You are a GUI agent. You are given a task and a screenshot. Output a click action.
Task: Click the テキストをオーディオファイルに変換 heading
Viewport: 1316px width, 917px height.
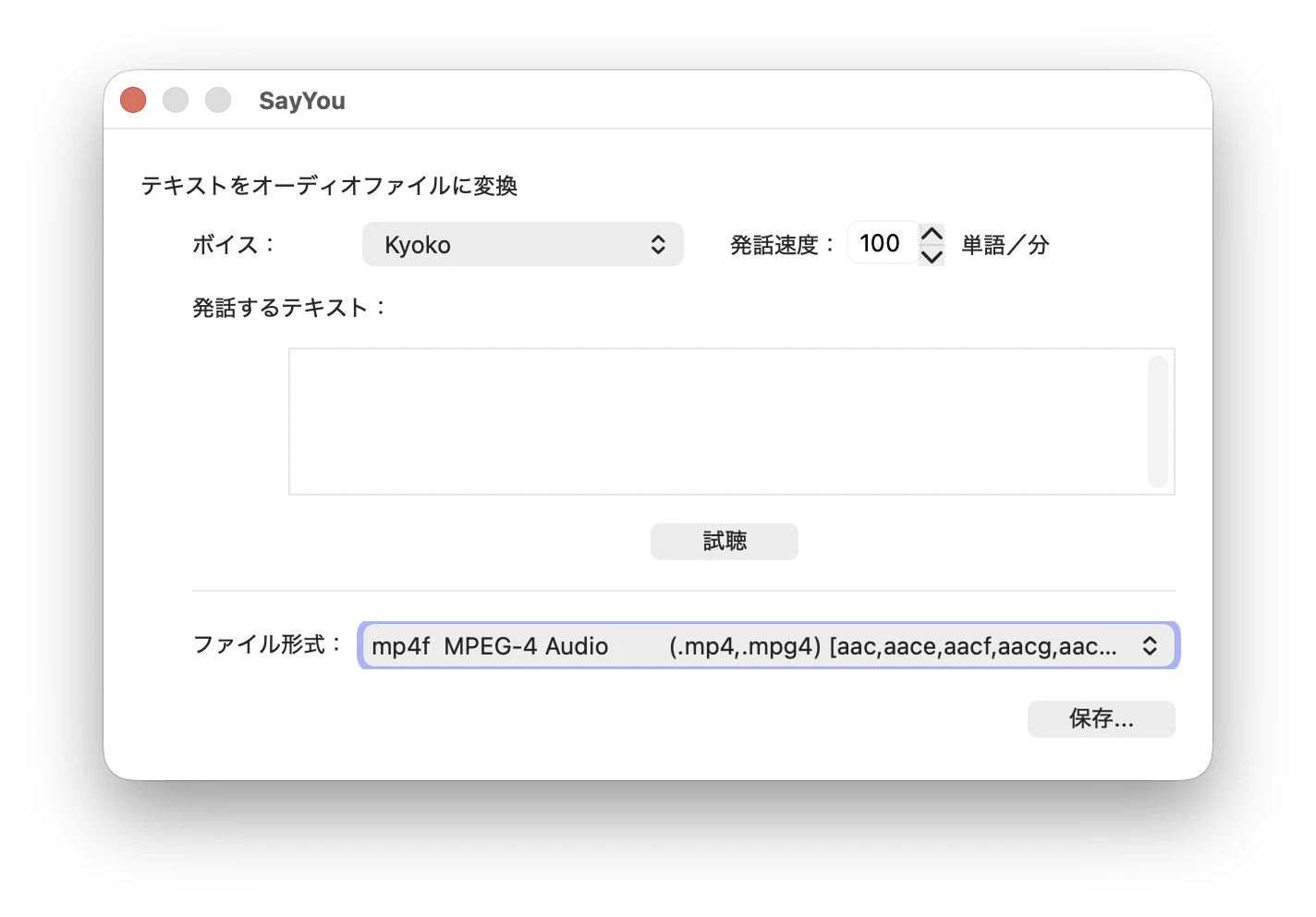pyautogui.click(x=329, y=186)
